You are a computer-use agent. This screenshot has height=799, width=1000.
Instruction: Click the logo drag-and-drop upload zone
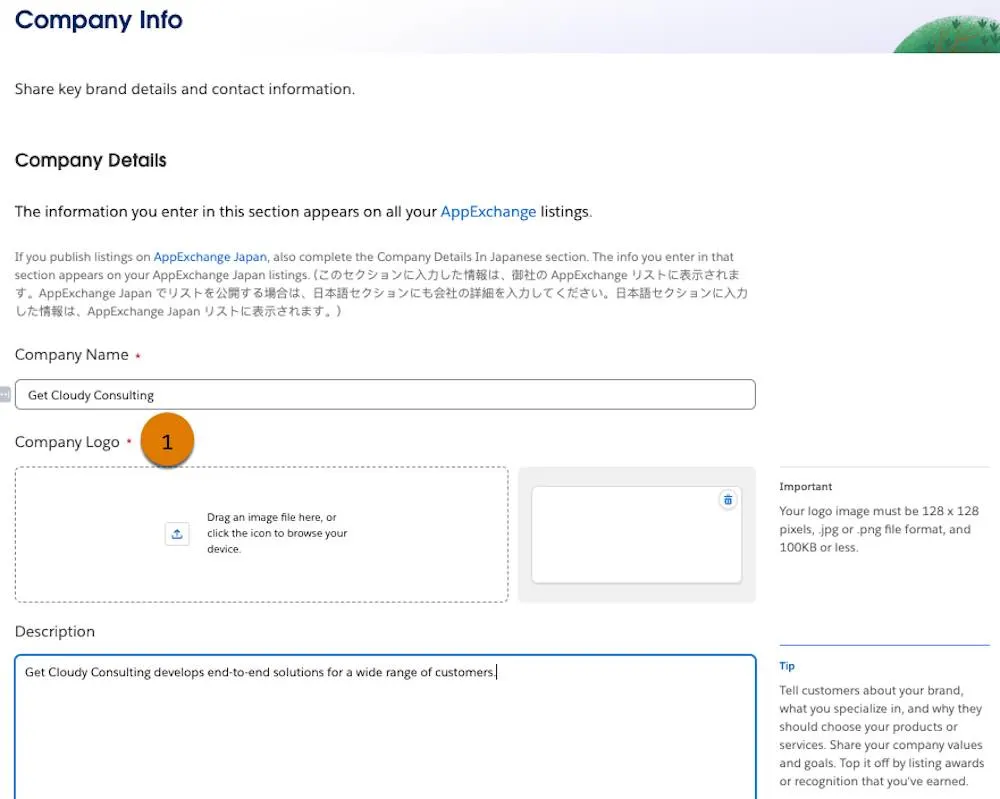pos(261,534)
